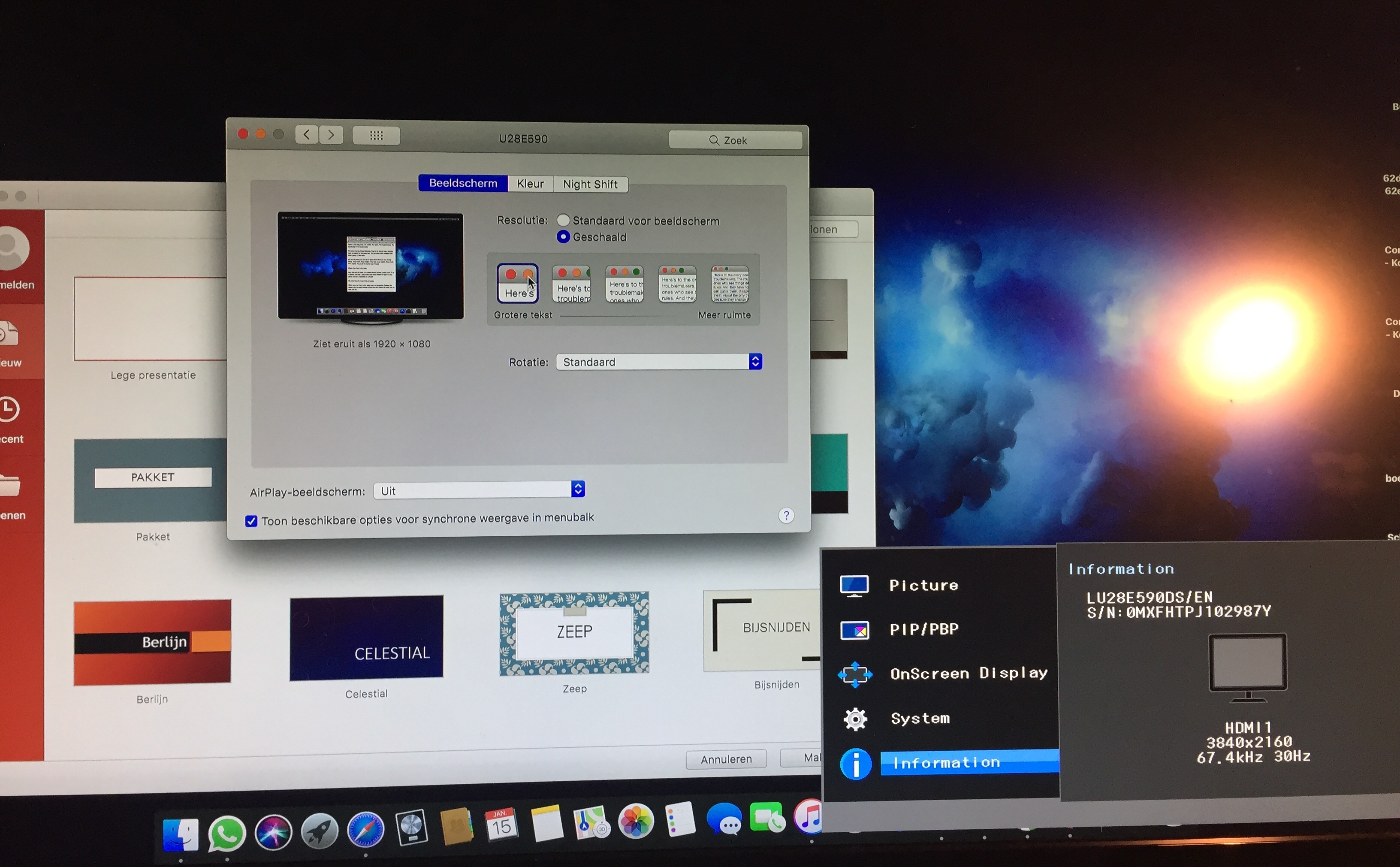Click the Annuleren button

click(726, 759)
